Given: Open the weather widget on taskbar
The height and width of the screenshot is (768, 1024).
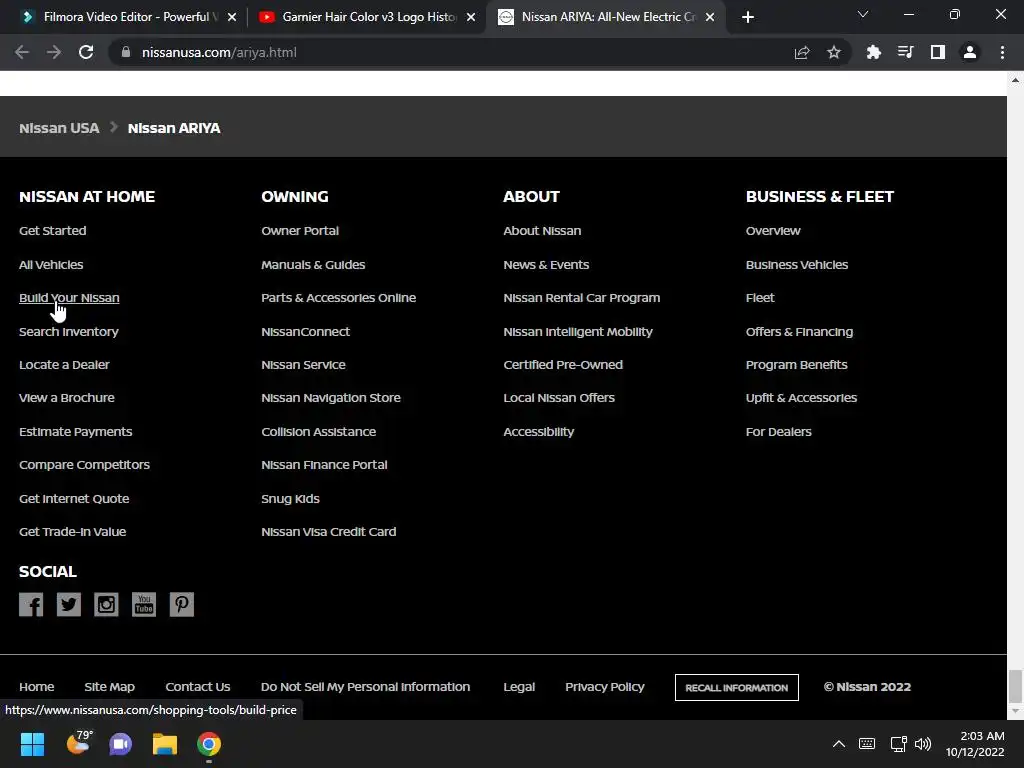Looking at the screenshot, I should tap(80, 743).
